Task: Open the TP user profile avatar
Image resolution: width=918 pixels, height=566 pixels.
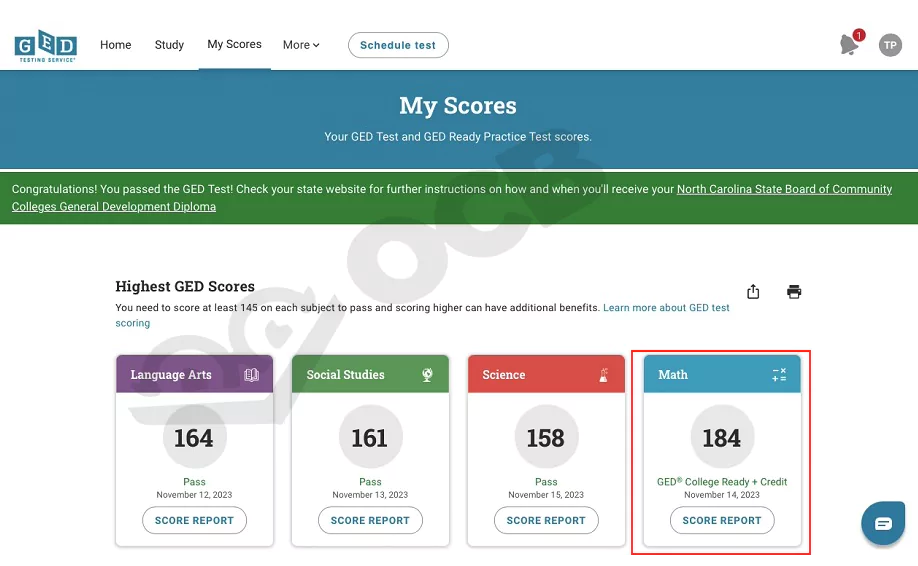Action: click(x=890, y=45)
